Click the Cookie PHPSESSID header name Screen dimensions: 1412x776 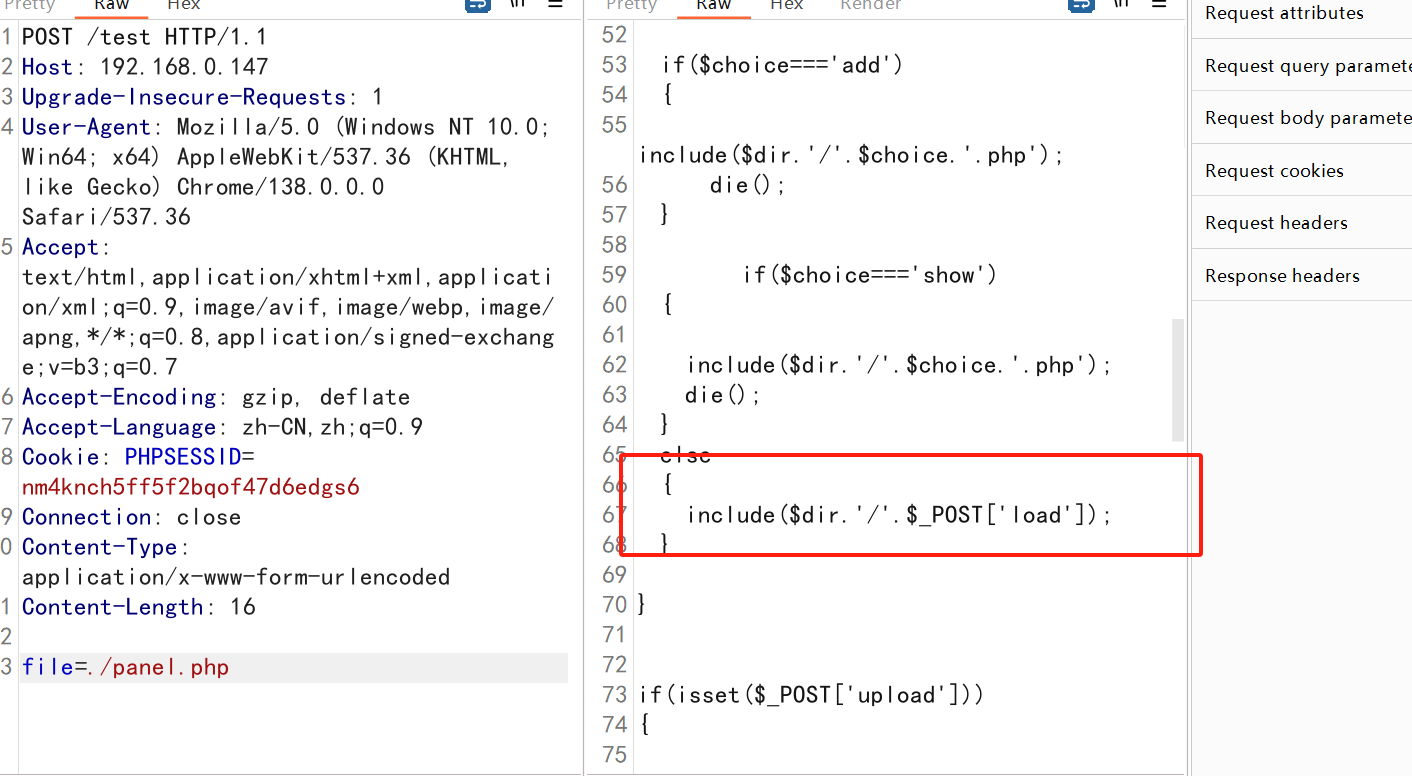(183, 457)
